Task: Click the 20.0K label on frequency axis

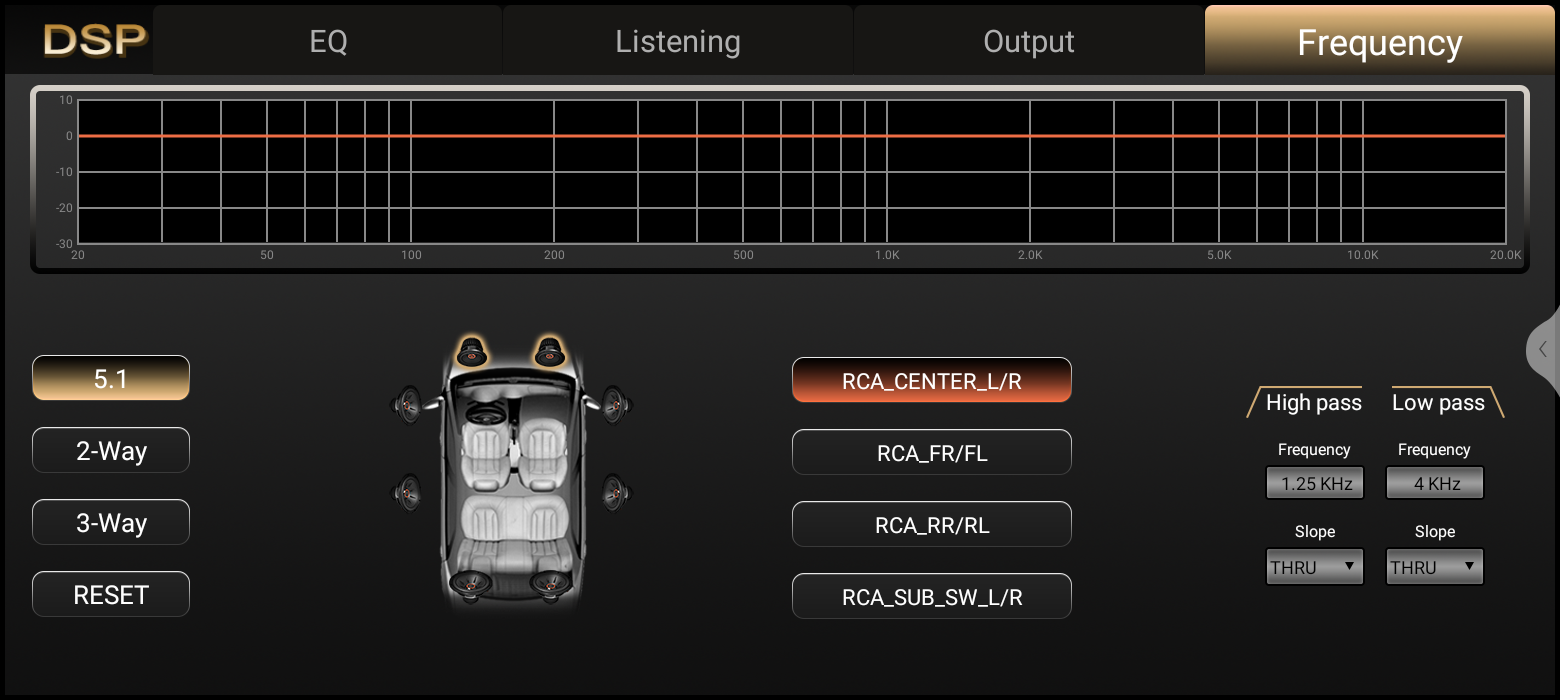Action: pyautogui.click(x=1506, y=255)
